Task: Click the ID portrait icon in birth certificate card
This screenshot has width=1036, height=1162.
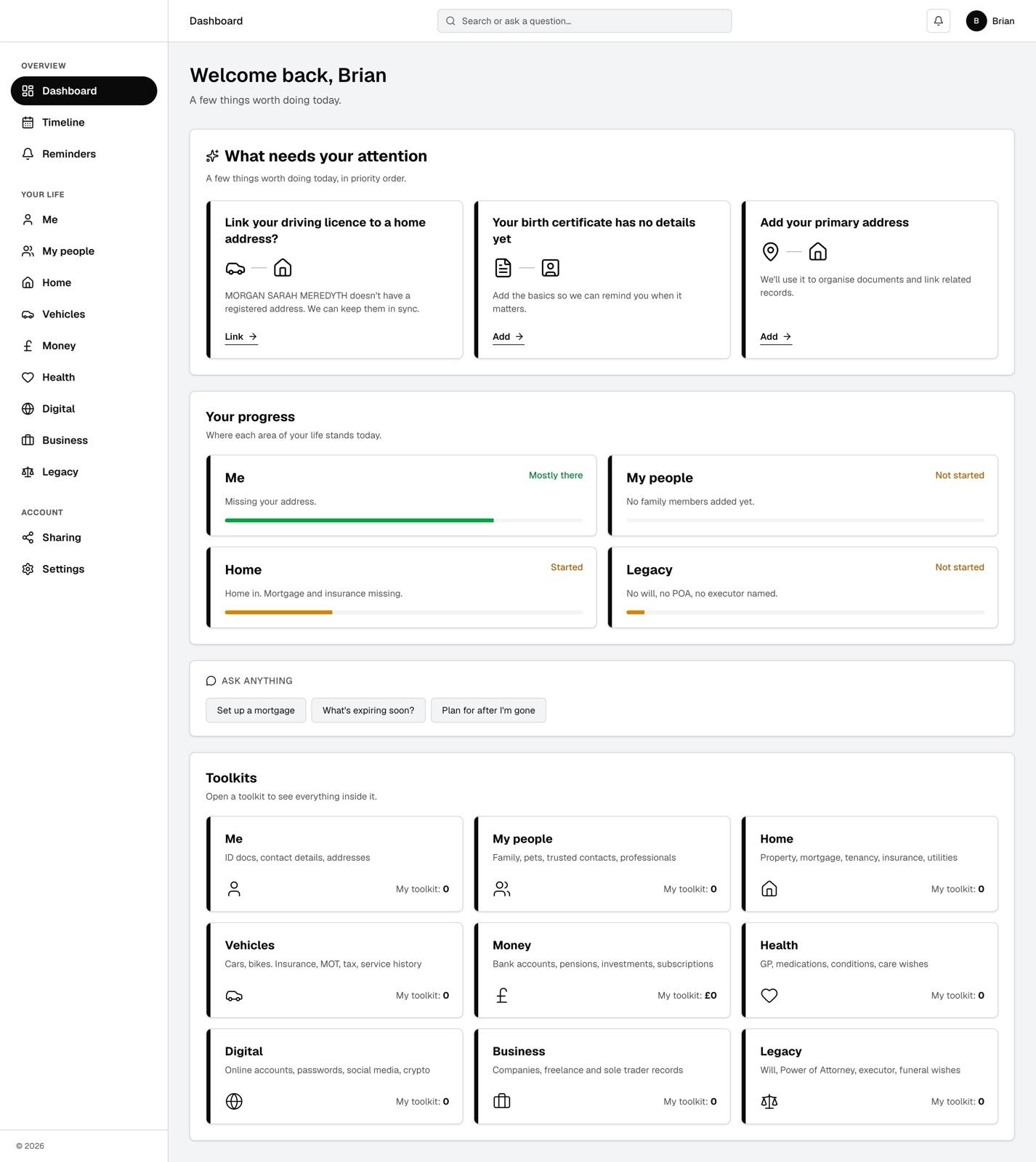Action: point(551,268)
